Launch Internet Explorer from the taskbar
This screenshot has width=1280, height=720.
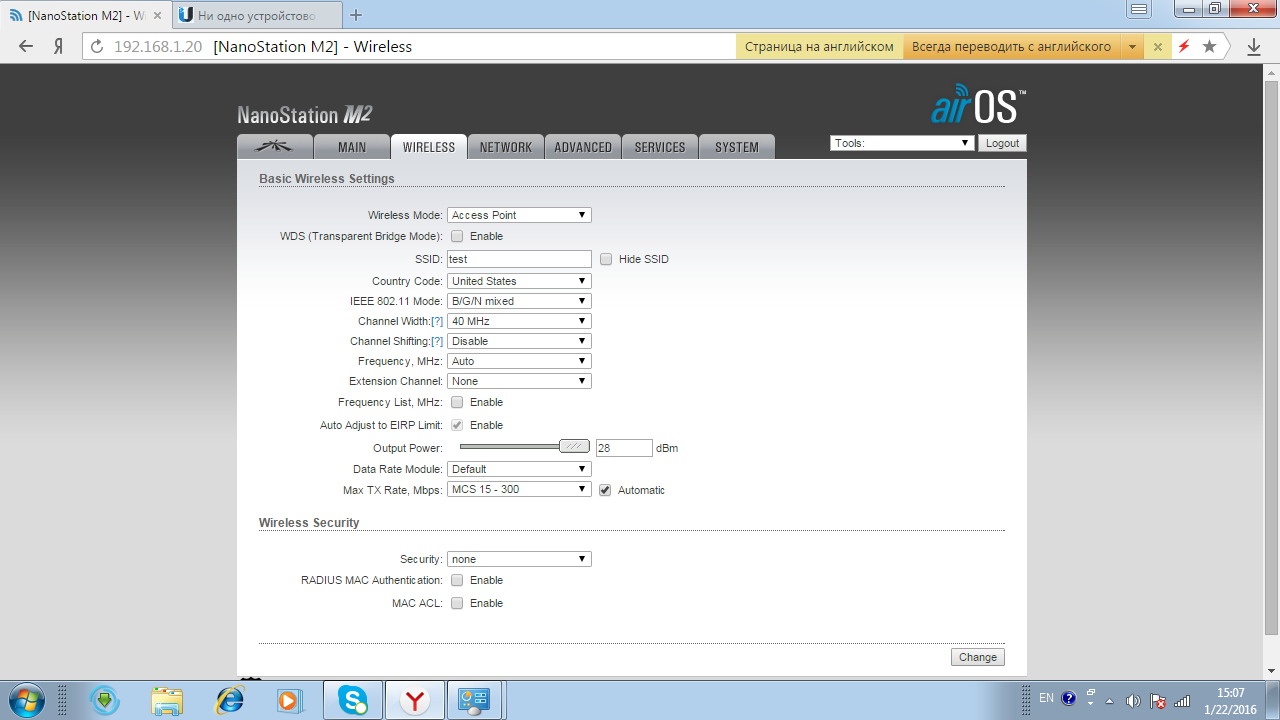pyautogui.click(x=229, y=700)
